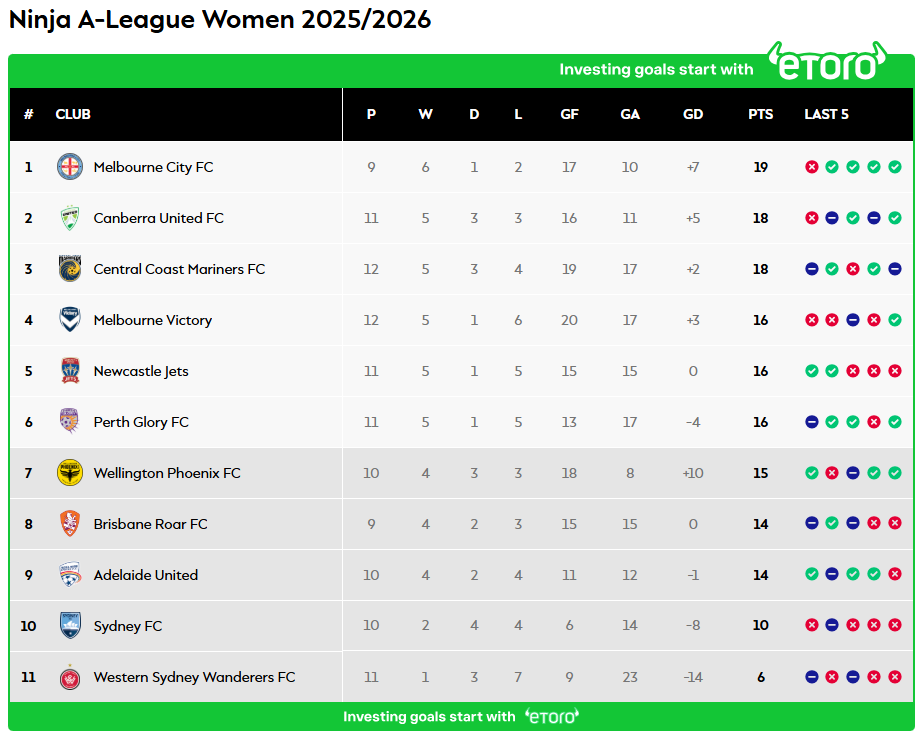Screen dimensions: 924x740
Task: Click the Central Coast Mariners crest
Action: click(70, 269)
